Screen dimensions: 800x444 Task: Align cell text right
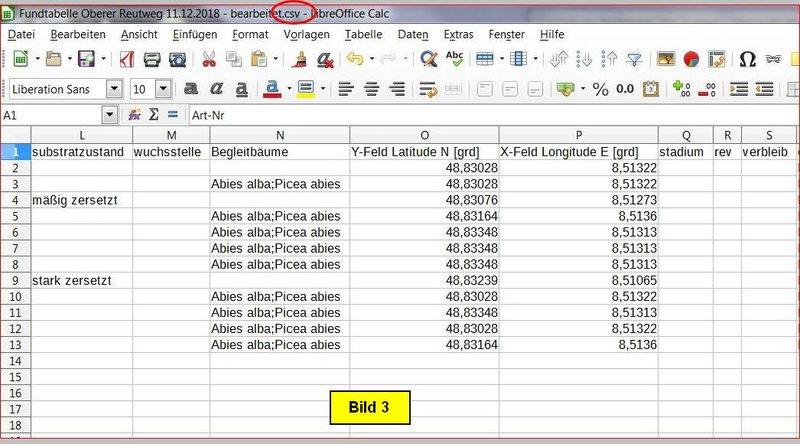click(397, 89)
